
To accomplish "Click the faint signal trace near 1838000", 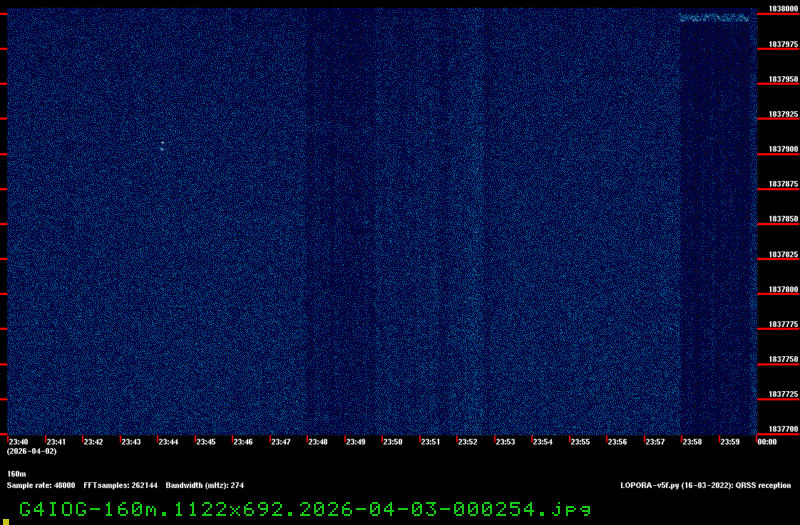I will tap(714, 18).
